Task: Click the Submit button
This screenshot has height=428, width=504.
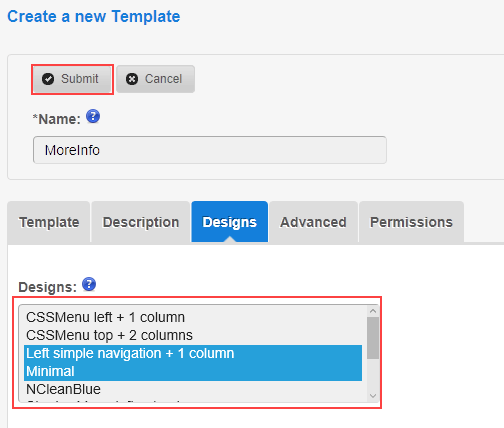Action: click(72, 79)
